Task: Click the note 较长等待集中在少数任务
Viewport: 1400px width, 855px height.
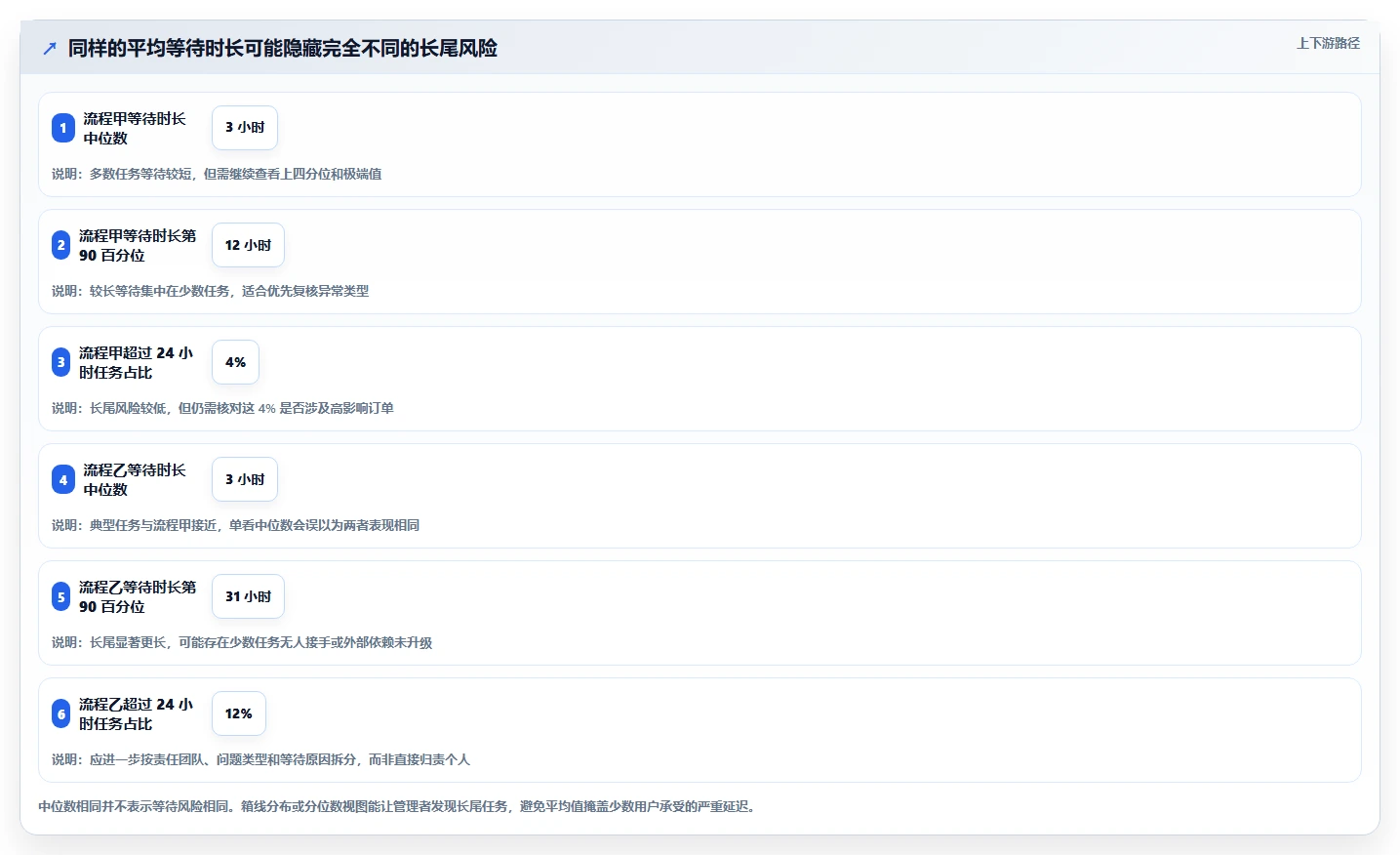Action: coord(211,291)
